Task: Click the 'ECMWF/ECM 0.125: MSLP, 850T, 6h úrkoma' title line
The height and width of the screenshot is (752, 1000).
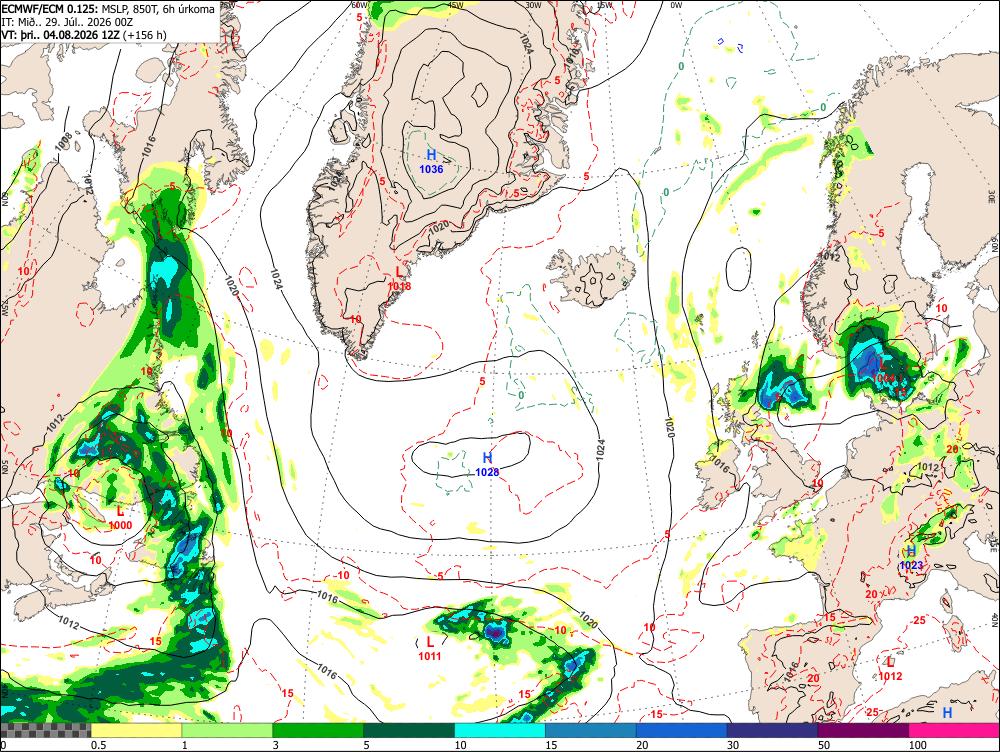Action: pos(108,9)
